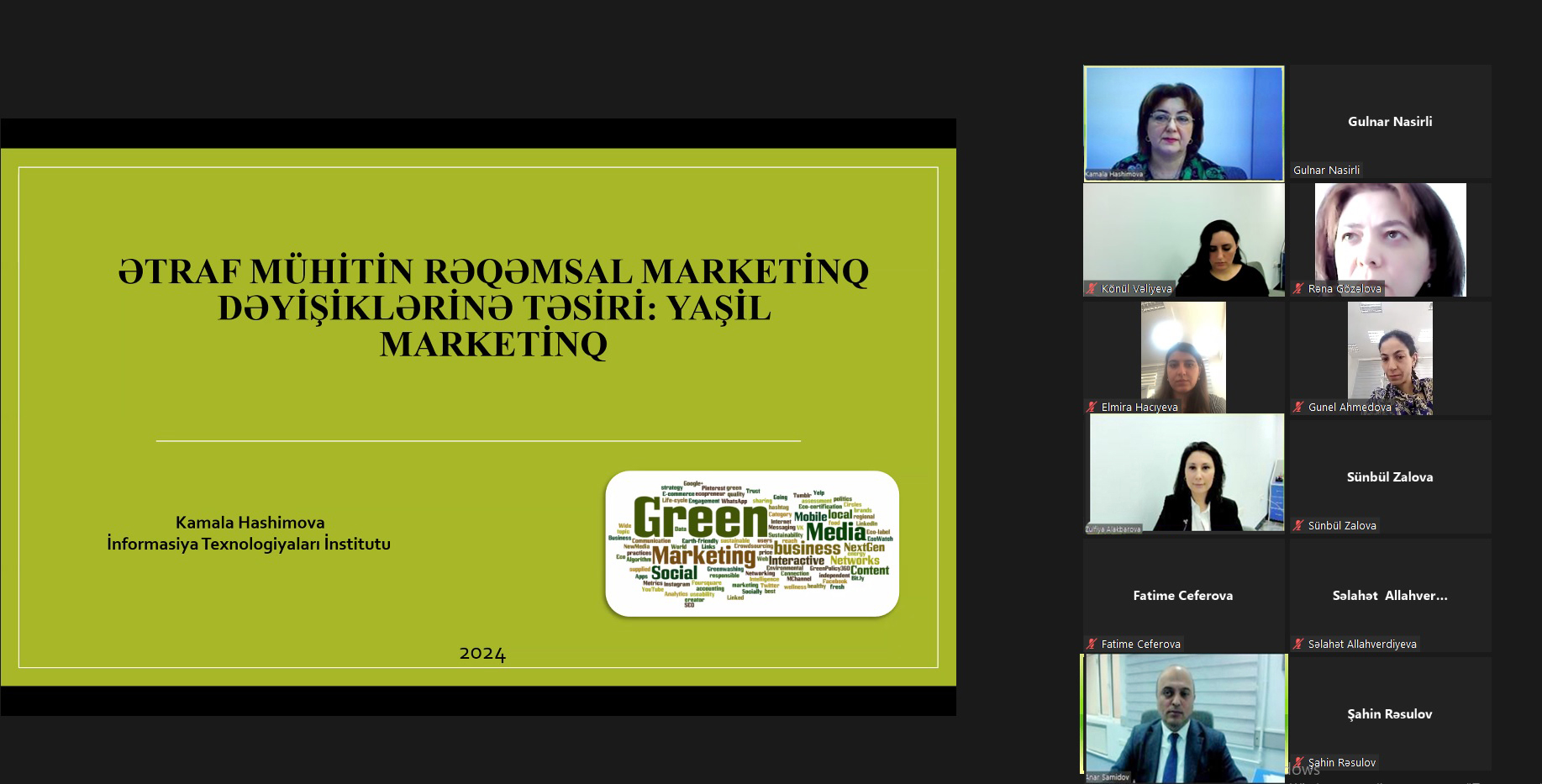1542x784 pixels.
Task: Click the muted microphone icon beside Sünbül Zalova
Action: tap(1299, 525)
